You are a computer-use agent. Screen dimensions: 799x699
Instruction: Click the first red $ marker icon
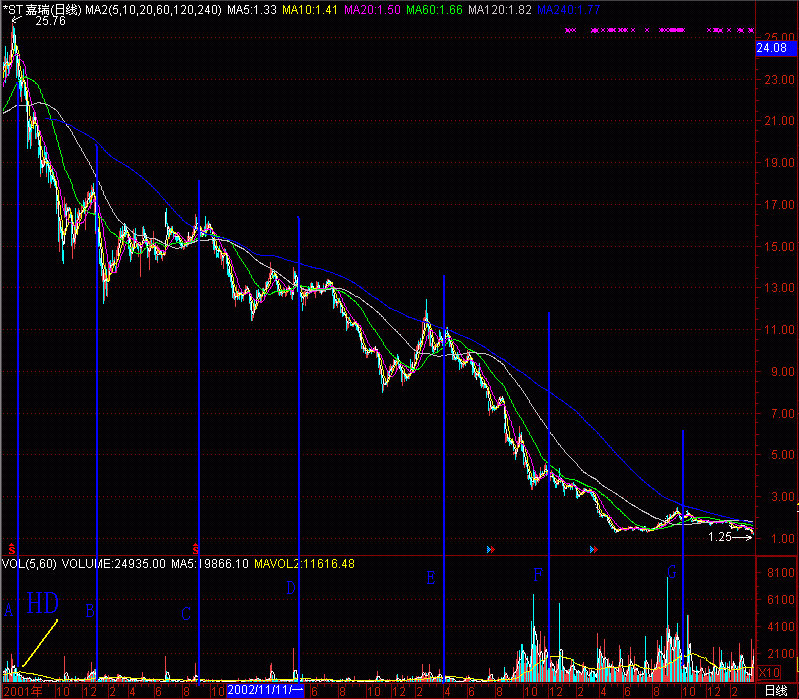click(x=11, y=548)
